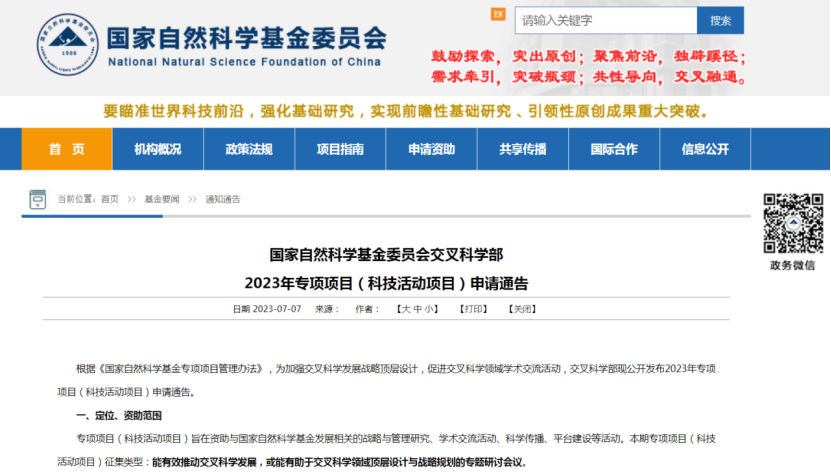Open the 机构概况 navigation menu
831x475 pixels.
158,149
